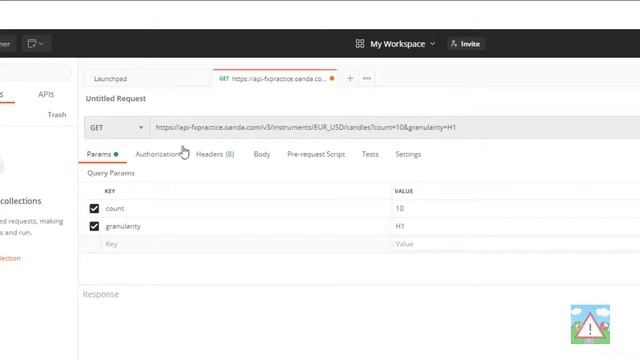The height and width of the screenshot is (360, 640).
Task: Click the Untitled Request title
Action: pos(116,98)
